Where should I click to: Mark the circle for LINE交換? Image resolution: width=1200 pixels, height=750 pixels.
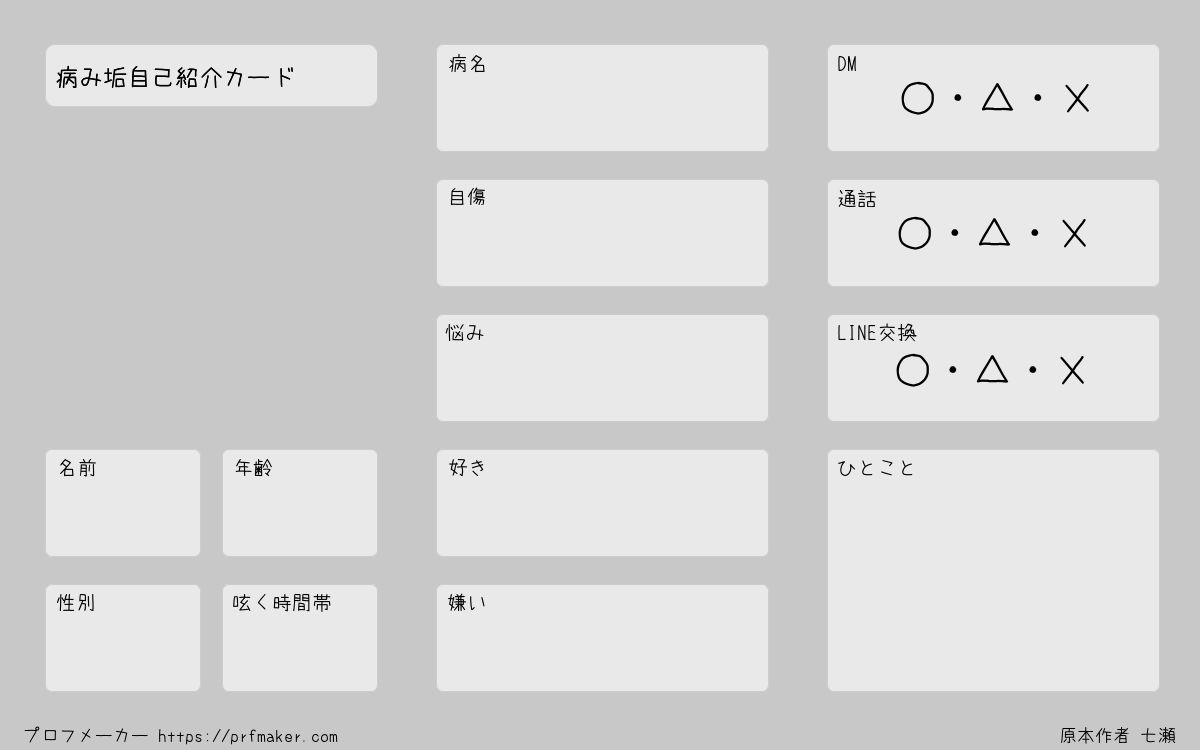912,370
